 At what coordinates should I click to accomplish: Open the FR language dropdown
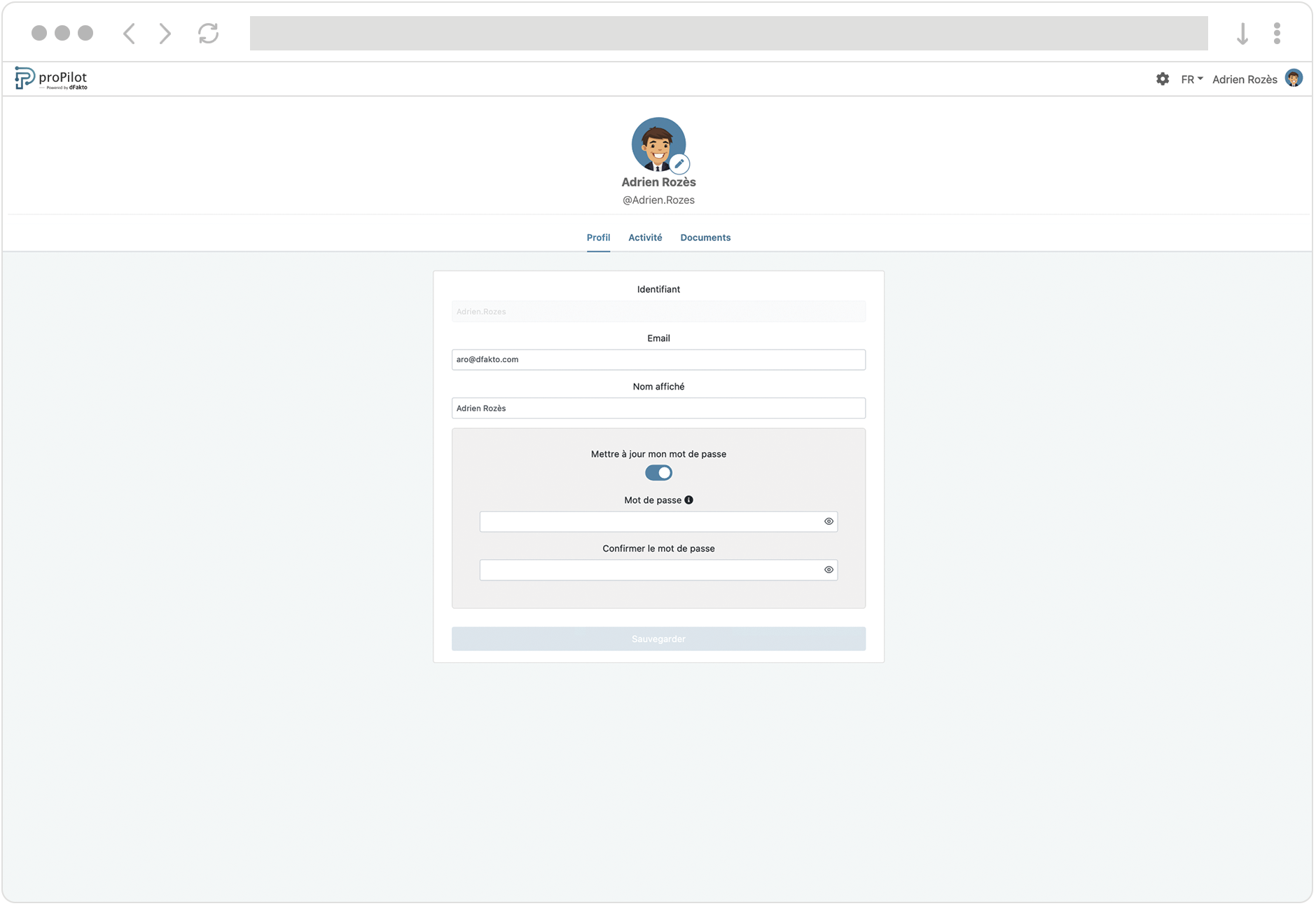1191,78
